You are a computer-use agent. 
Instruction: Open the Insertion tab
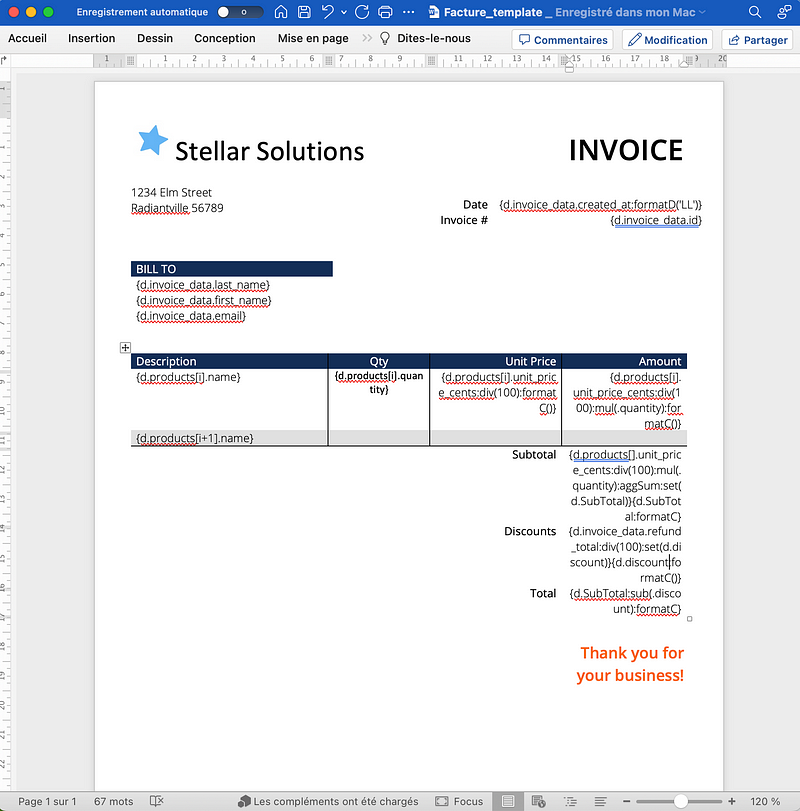pos(92,38)
